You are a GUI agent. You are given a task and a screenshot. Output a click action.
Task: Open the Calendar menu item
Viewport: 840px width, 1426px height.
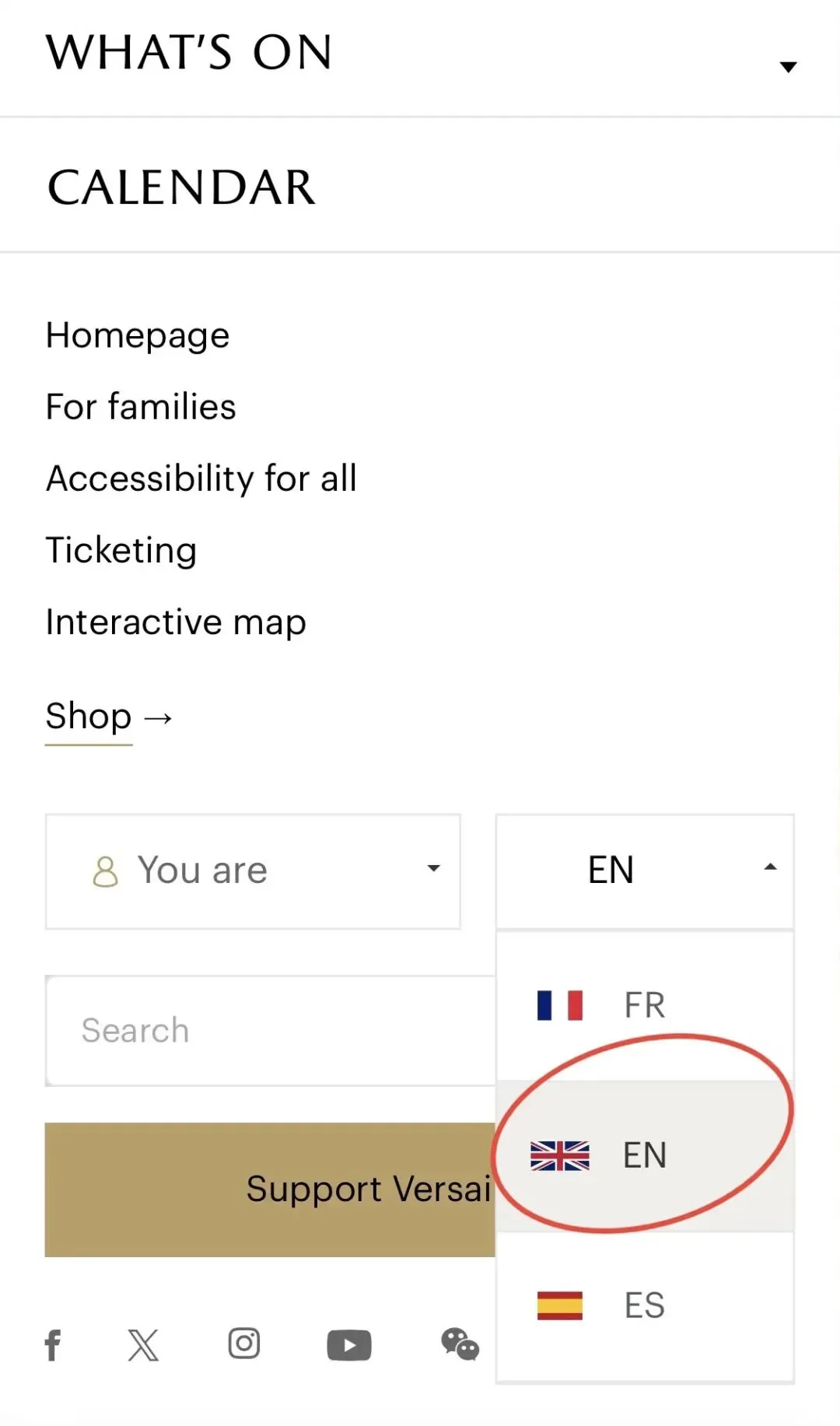pos(181,187)
